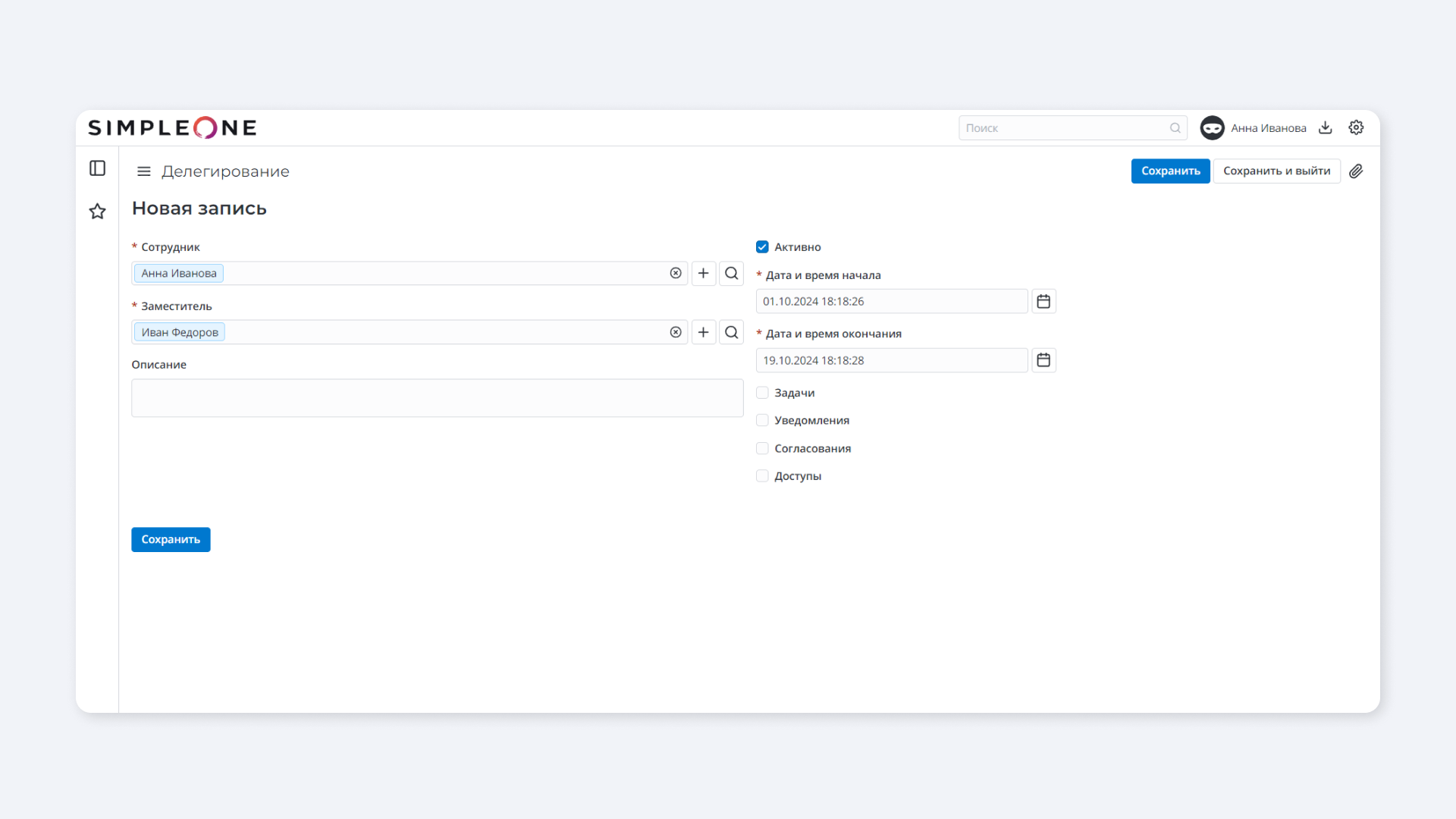Open calendar picker for end date

[x=1043, y=360]
